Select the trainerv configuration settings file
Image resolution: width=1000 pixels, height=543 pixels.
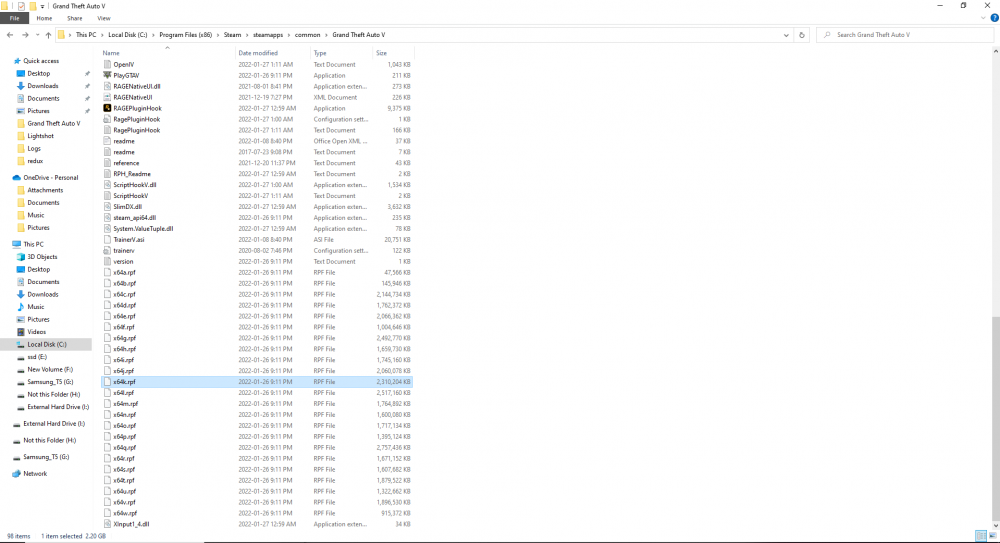click(124, 251)
